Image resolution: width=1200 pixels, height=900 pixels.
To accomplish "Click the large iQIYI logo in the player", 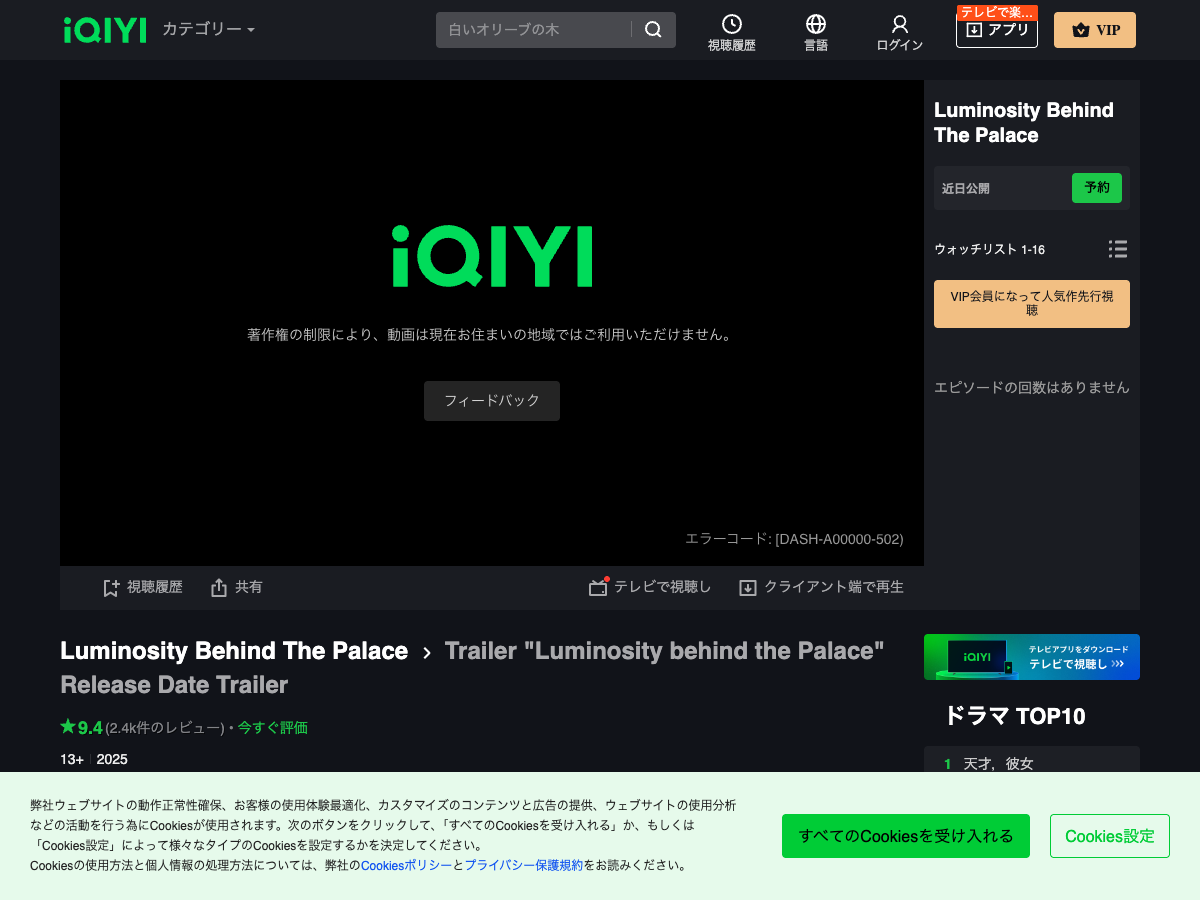I will coord(492,256).
